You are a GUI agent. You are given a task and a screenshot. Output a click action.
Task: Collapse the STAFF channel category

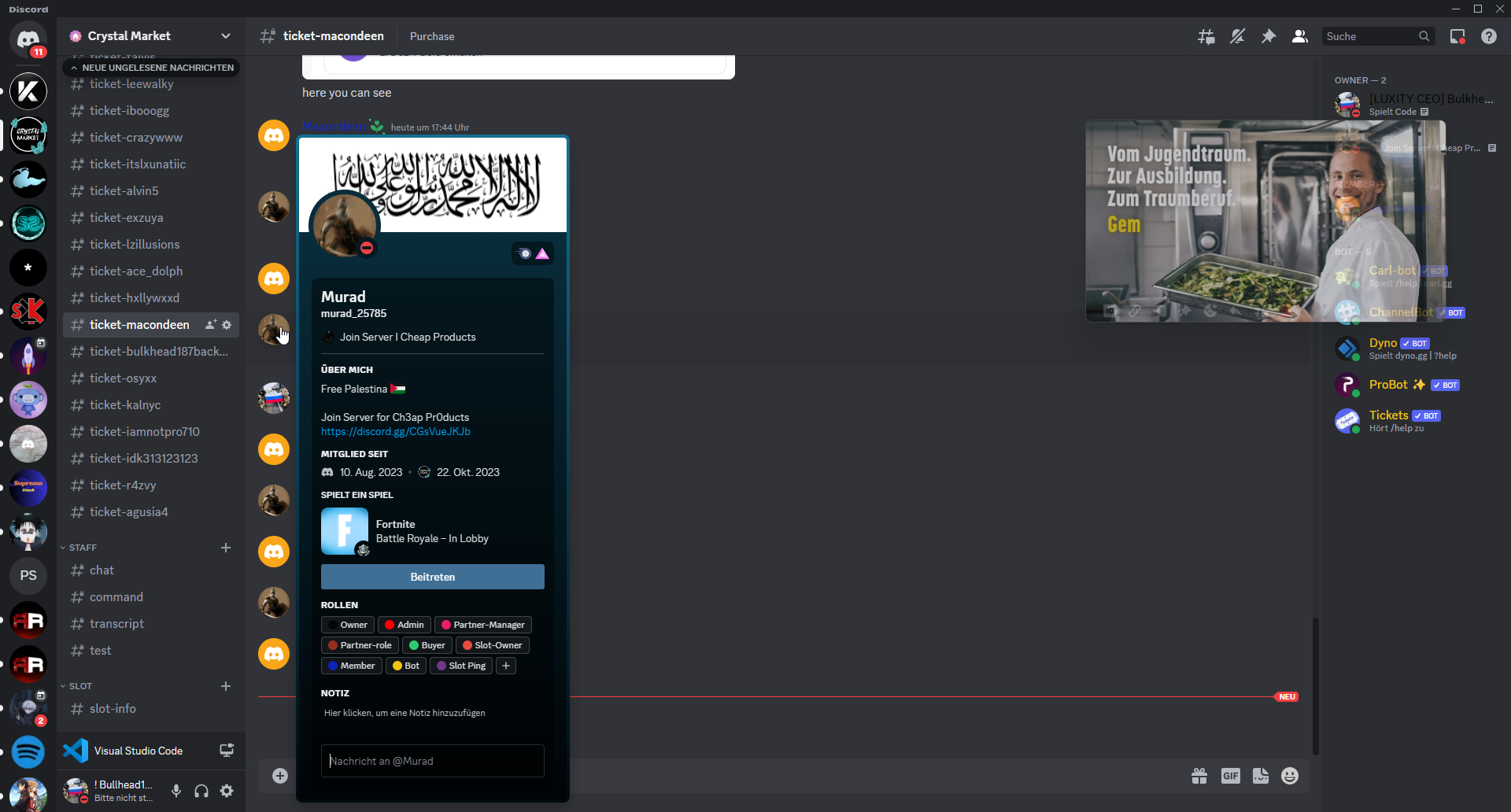(82, 548)
